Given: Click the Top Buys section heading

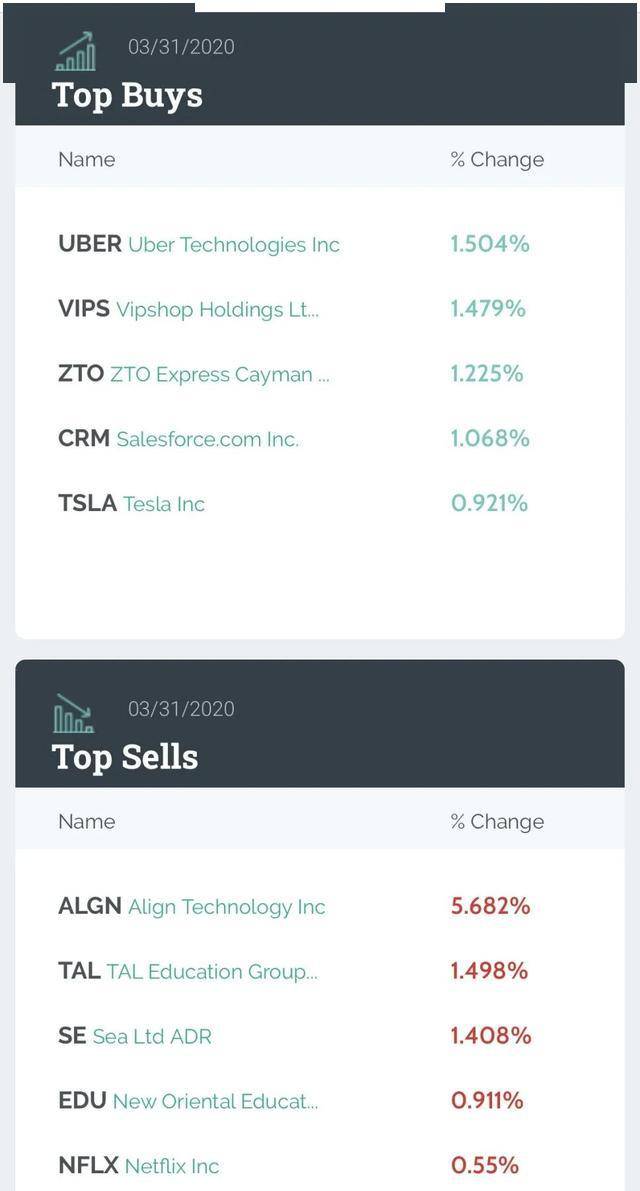Looking at the screenshot, I should click(x=127, y=95).
